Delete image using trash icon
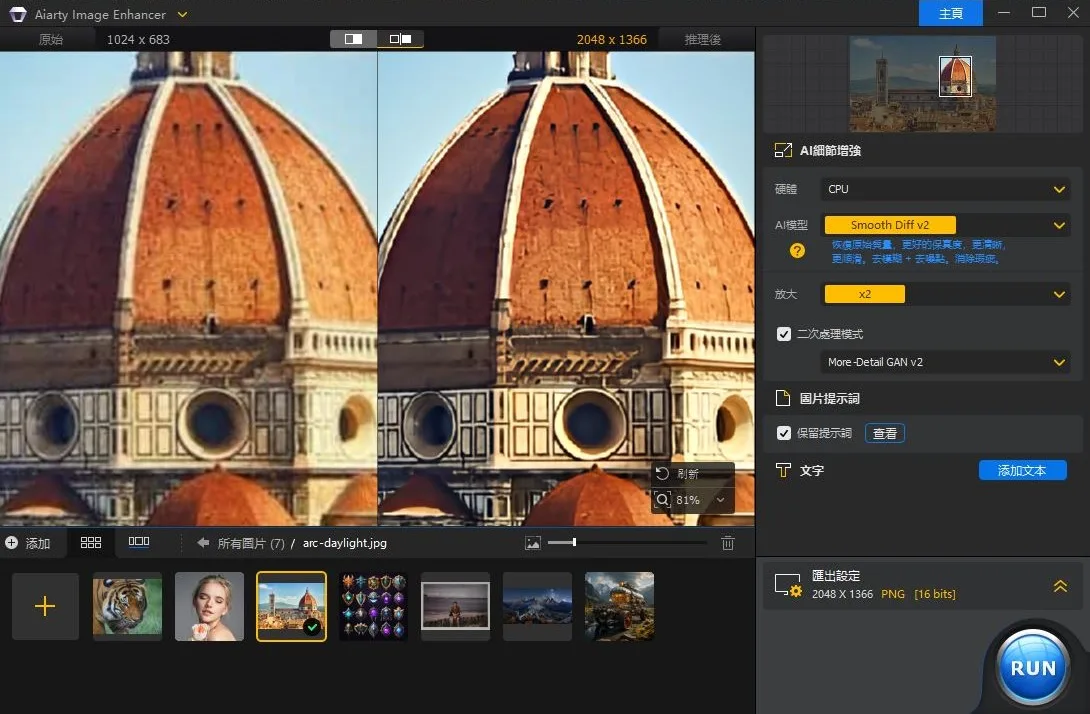1090x714 pixels. click(728, 543)
